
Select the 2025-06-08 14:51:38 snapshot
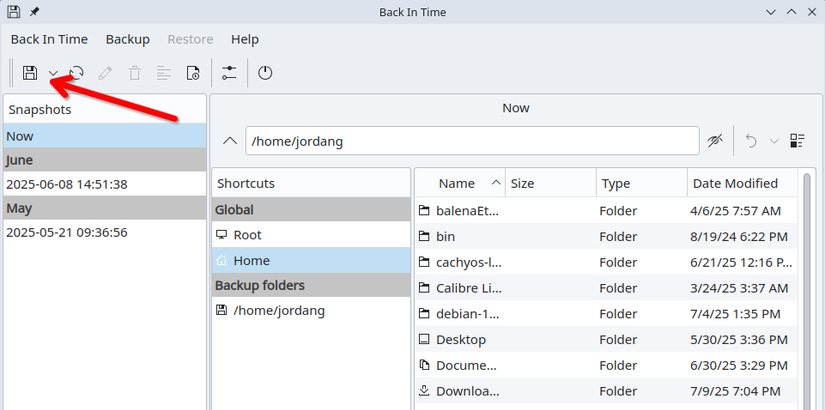click(104, 184)
